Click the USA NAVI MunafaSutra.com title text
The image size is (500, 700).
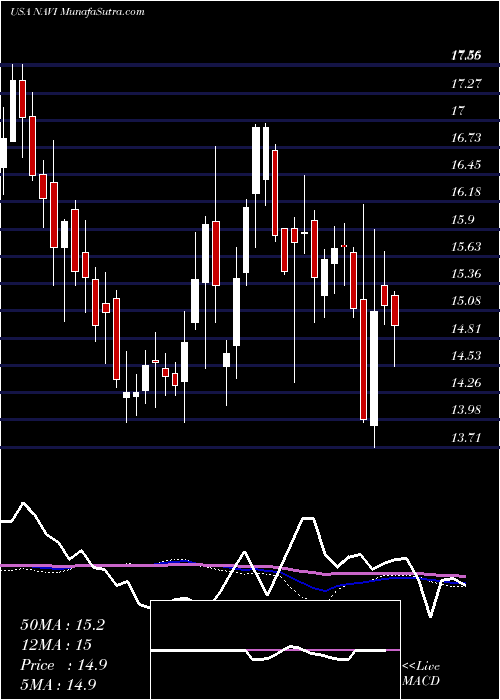[x=77, y=12]
